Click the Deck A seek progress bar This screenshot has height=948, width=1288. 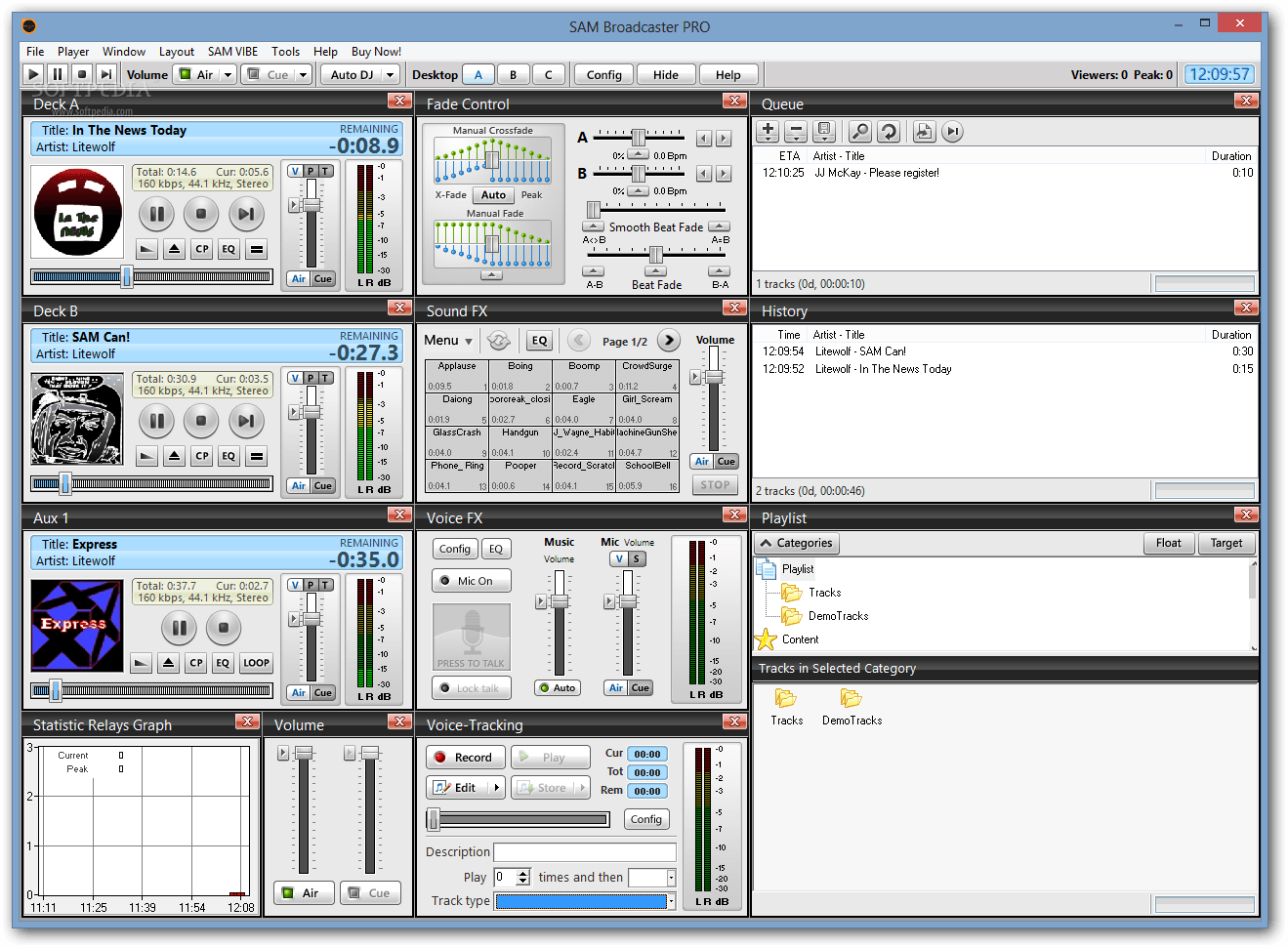click(x=151, y=276)
